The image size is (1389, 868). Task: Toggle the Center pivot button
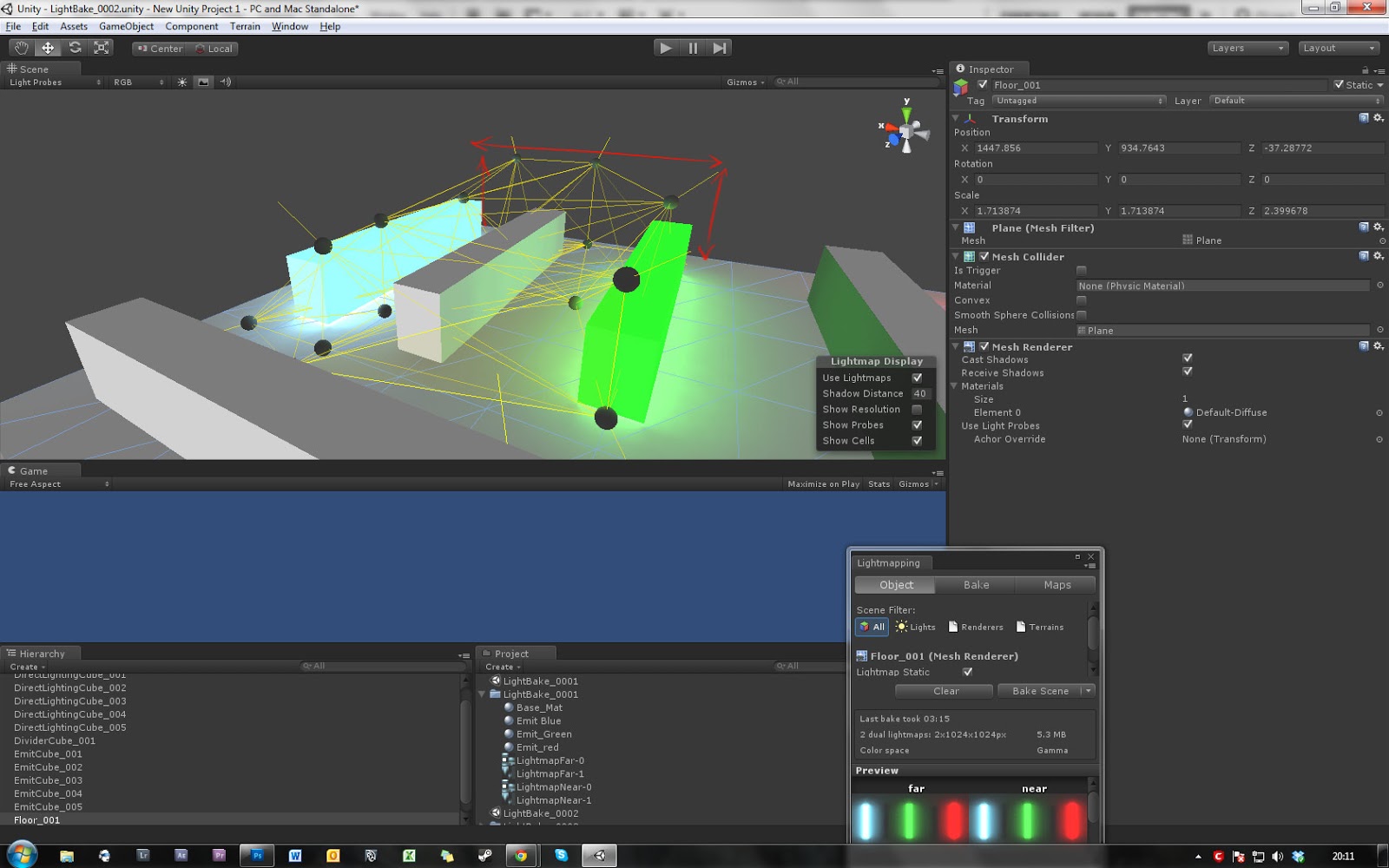tap(161, 49)
